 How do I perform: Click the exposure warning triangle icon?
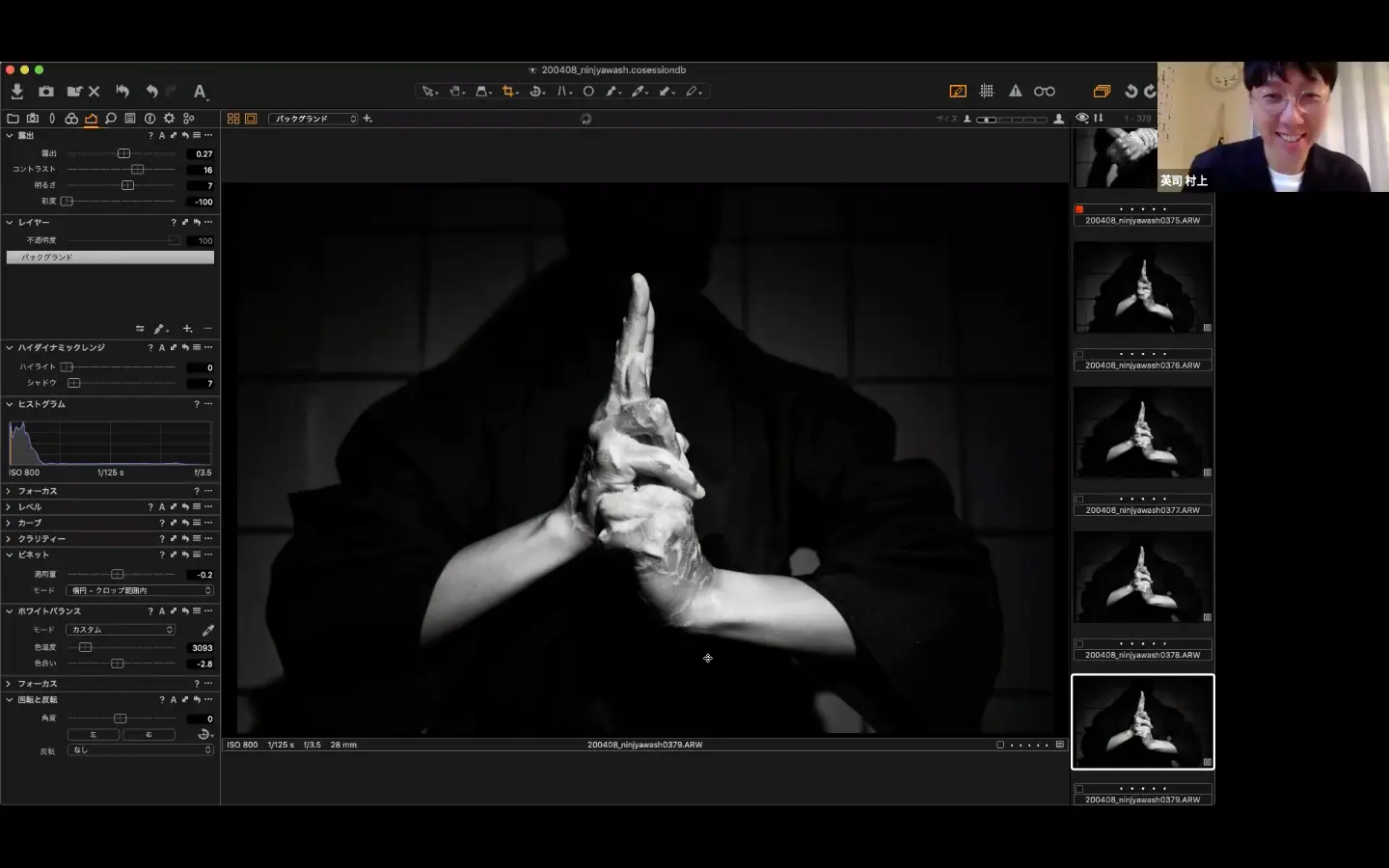coord(1016,91)
